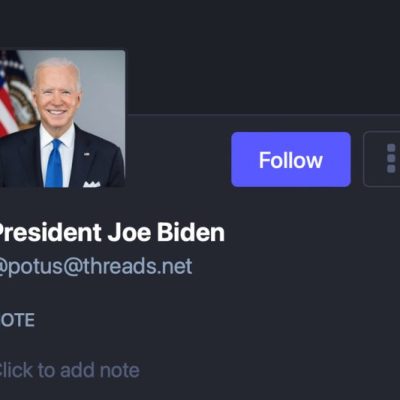Open the three-dot more options menu
Image resolution: width=400 pixels, height=400 pixels.
pyautogui.click(x=383, y=159)
